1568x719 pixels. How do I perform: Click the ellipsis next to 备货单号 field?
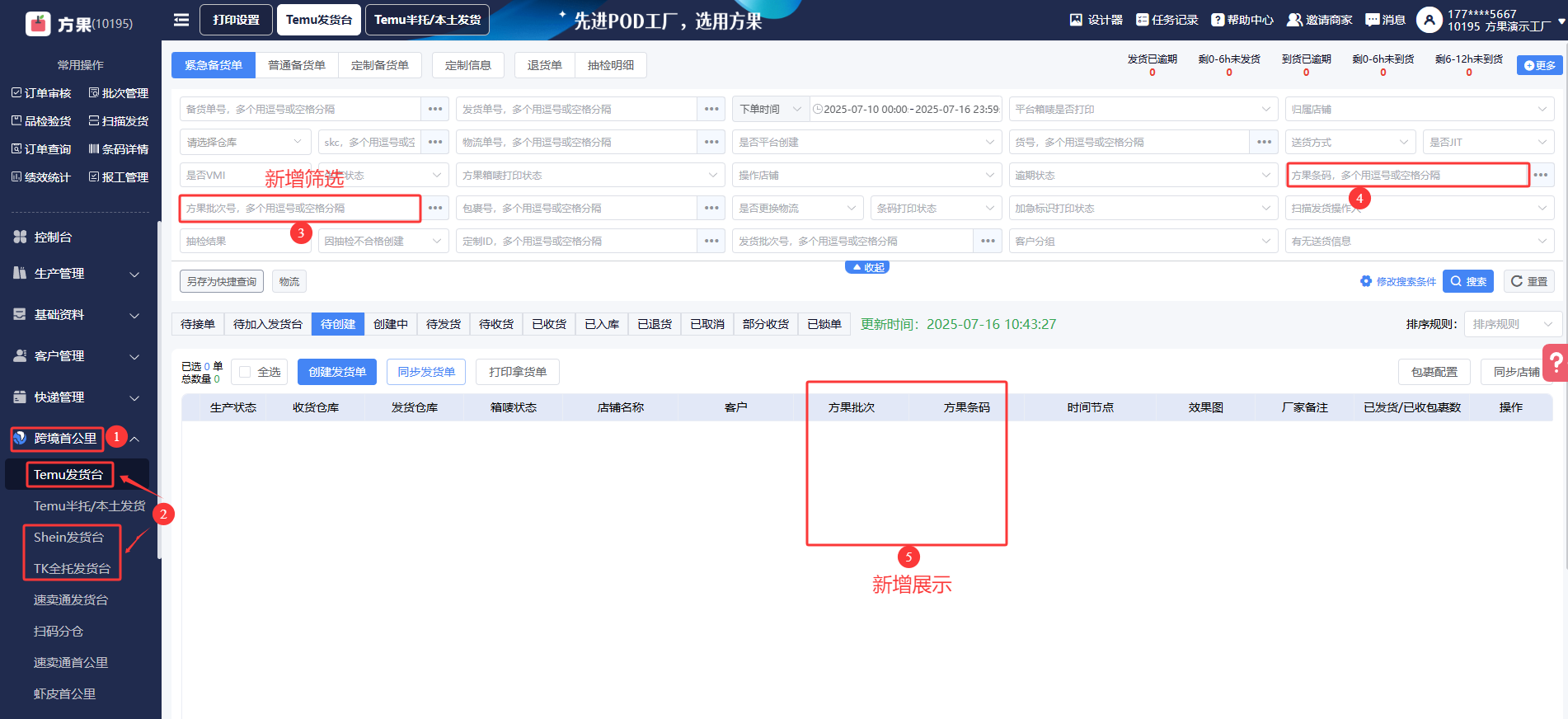tap(435, 109)
